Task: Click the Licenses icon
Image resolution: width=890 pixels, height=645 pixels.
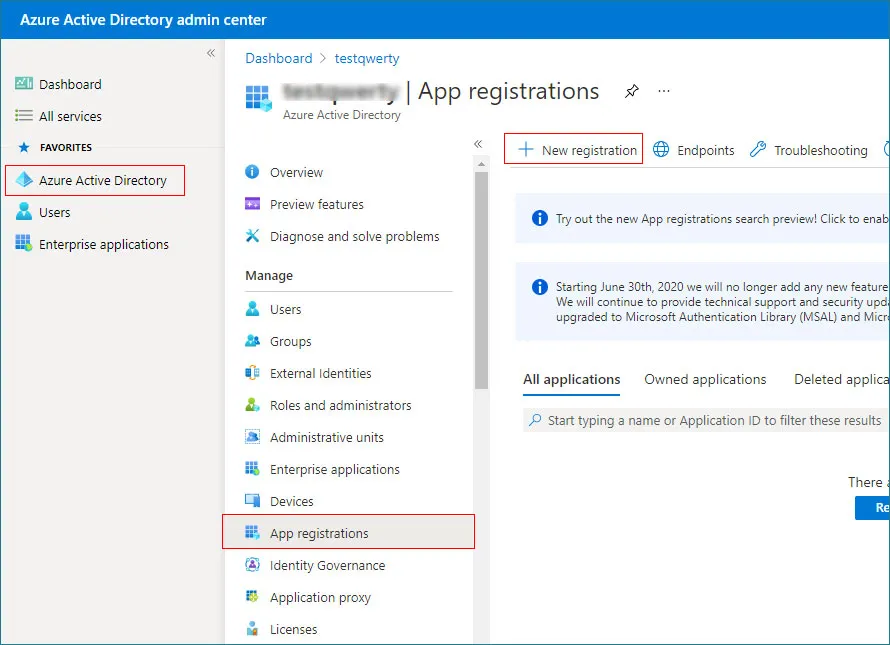Action: (252, 629)
